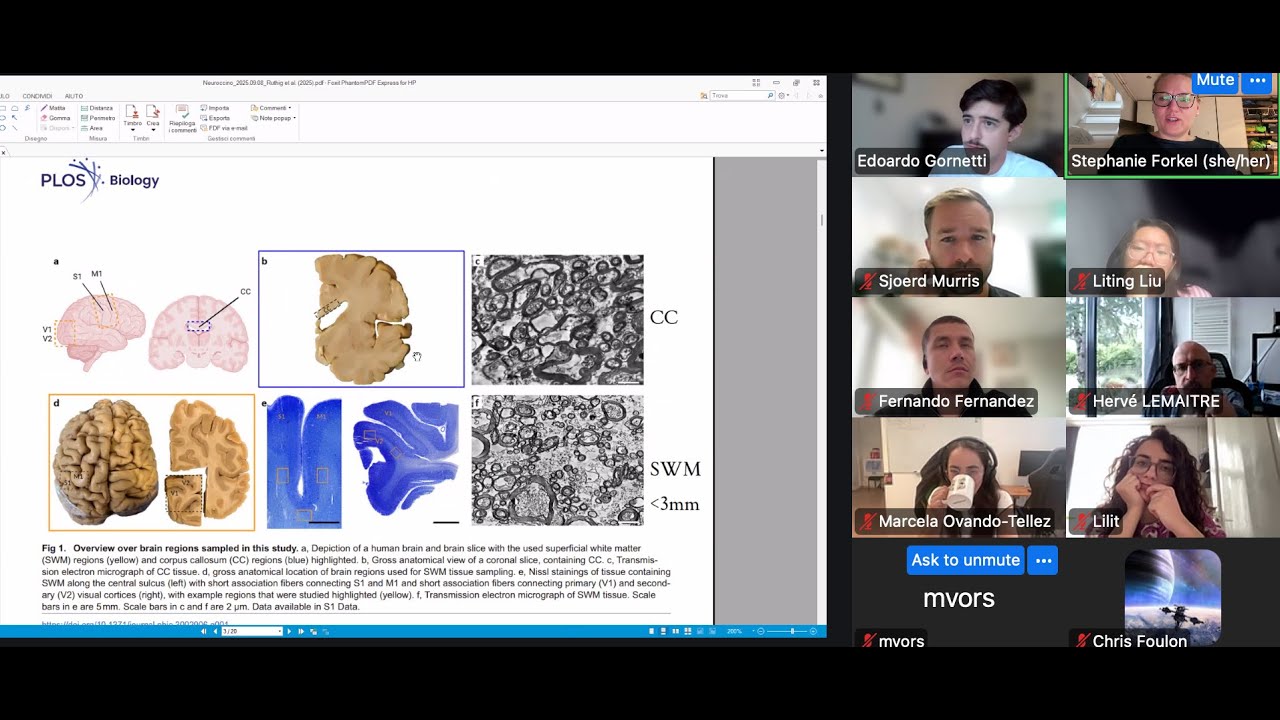Viewport: 1280px width, 720px height.
Task: Select Fernando Fernandez's video tile
Action: click(958, 357)
